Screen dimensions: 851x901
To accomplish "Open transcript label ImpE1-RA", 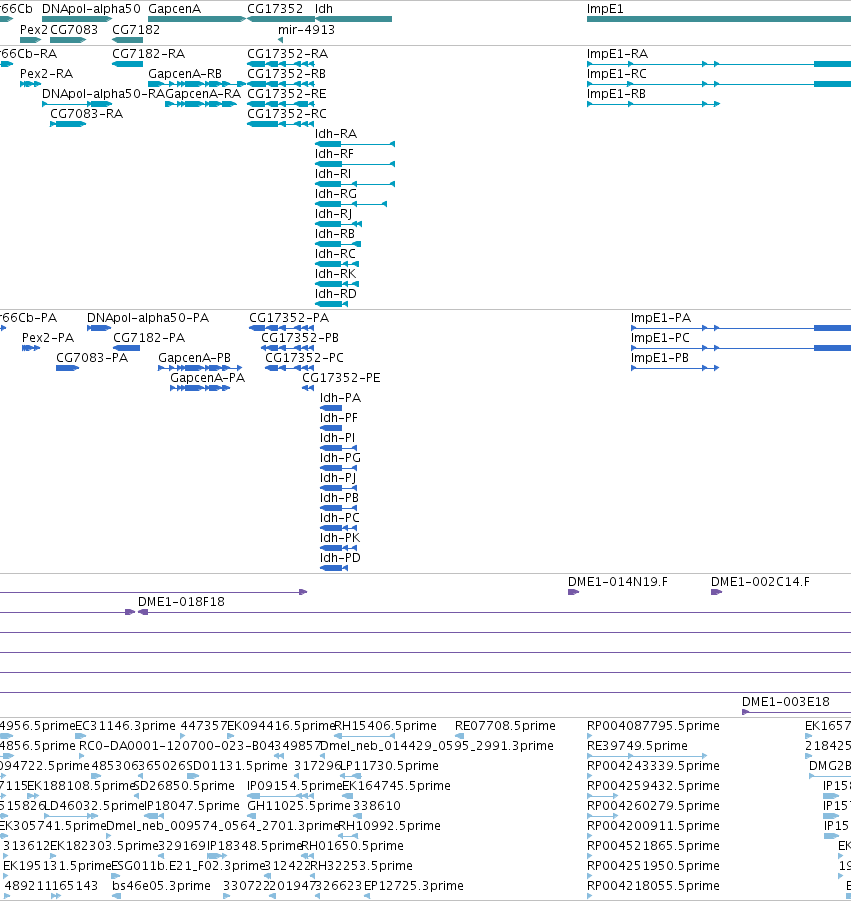I will click(x=617, y=54).
